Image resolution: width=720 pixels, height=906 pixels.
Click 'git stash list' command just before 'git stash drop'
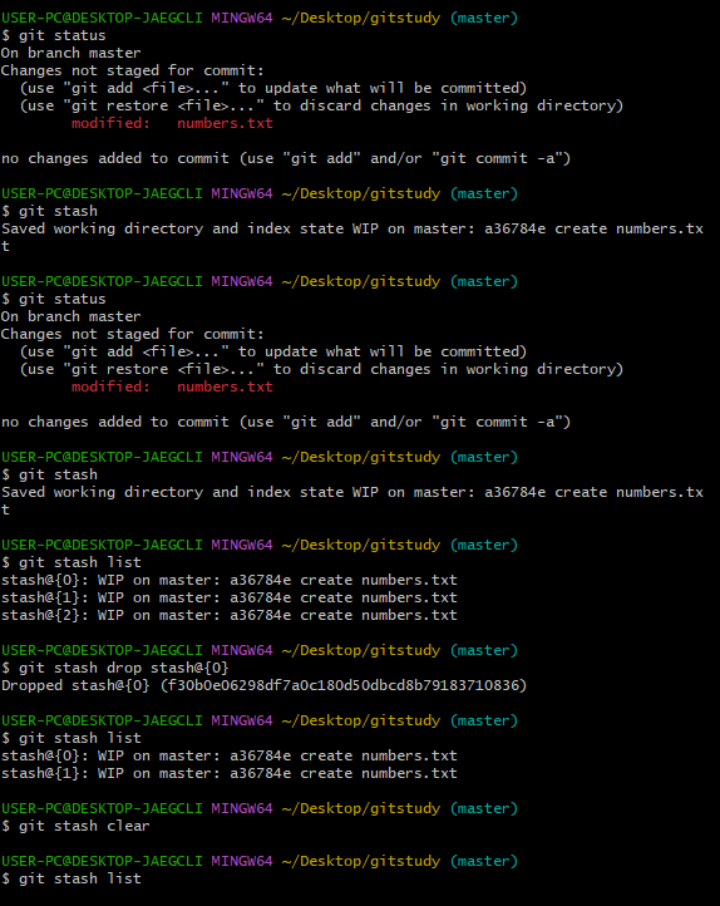click(71, 563)
